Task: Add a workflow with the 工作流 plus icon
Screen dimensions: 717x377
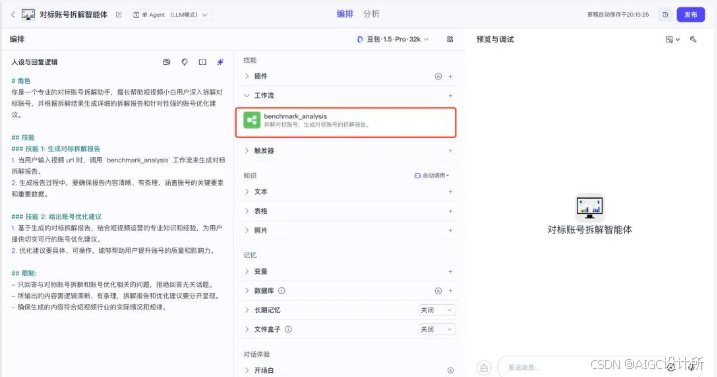Action: click(x=450, y=96)
